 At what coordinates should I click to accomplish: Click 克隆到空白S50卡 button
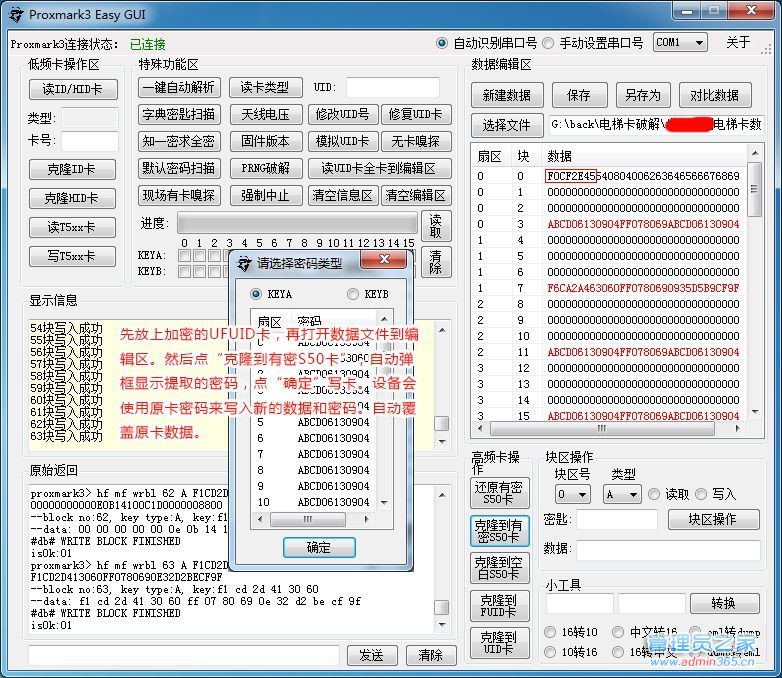click(499, 568)
